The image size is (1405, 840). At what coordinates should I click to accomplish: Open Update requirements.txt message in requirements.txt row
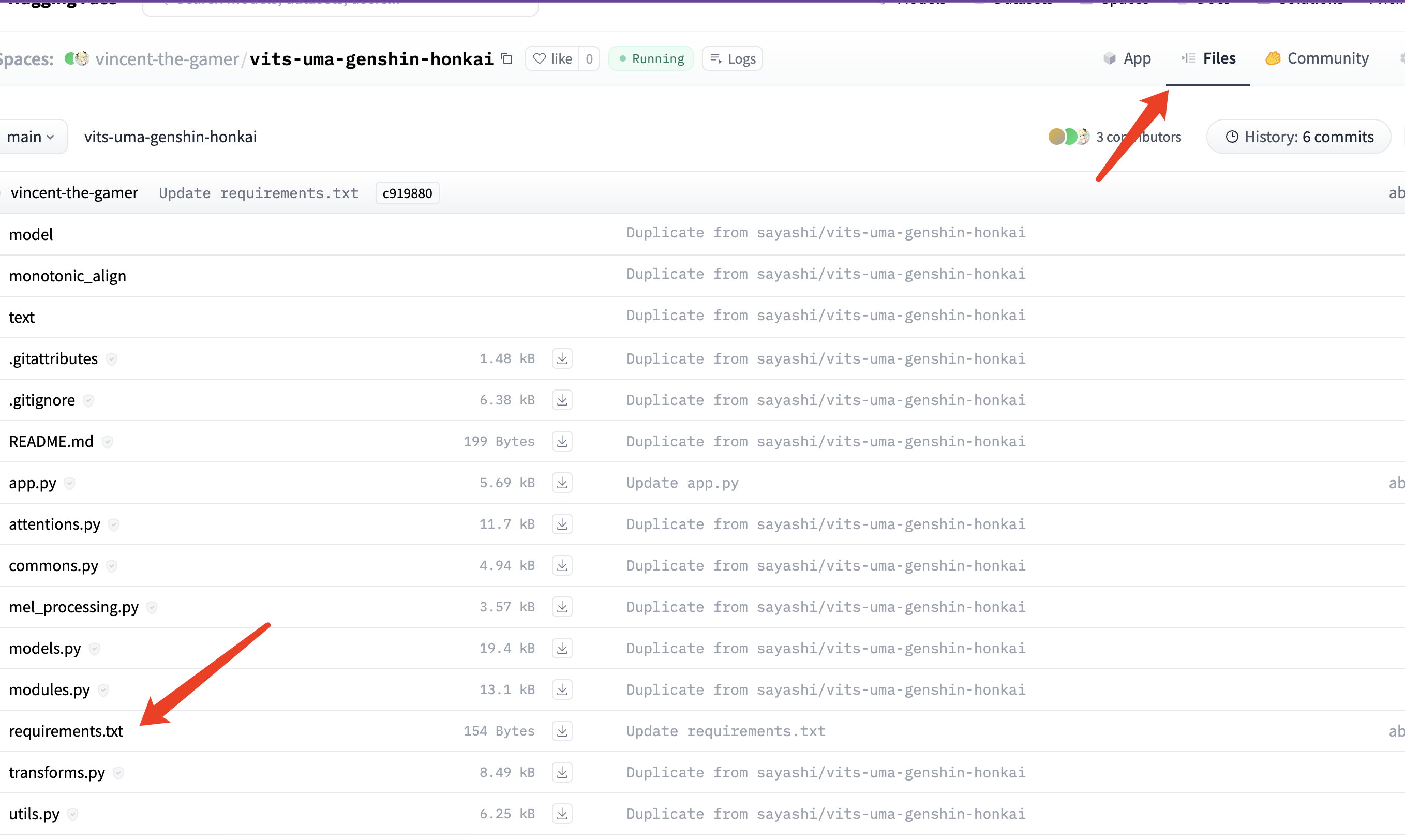point(726,731)
